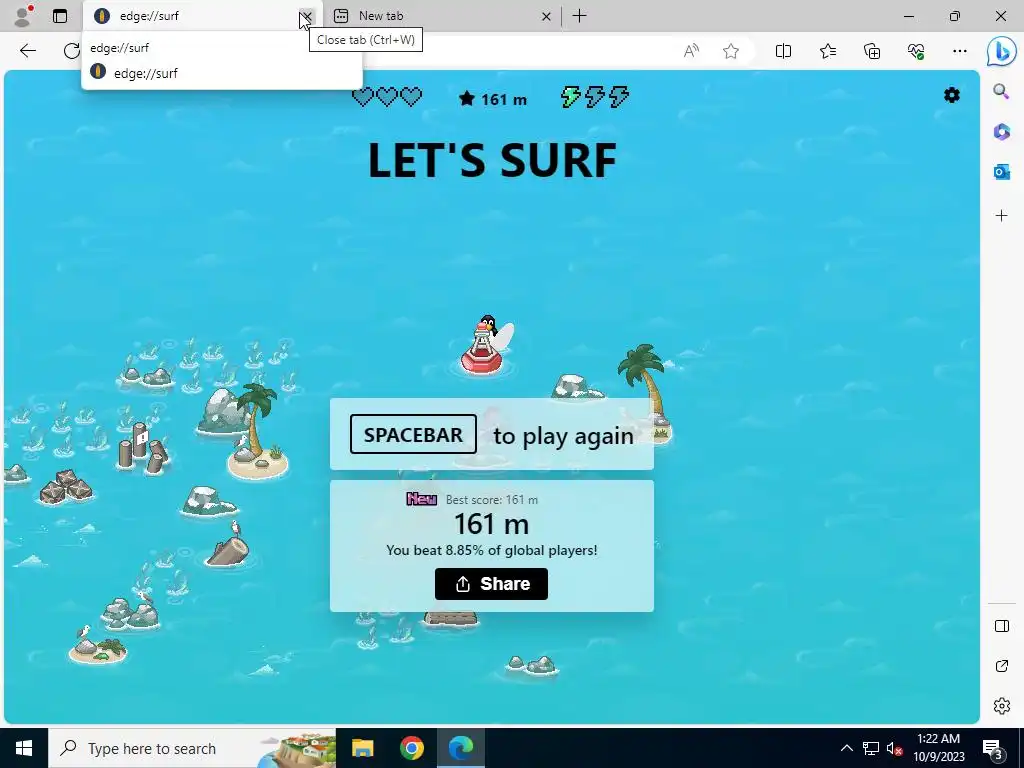Image resolution: width=1024 pixels, height=768 pixels.
Task: Toggle the split screen icon
Action: click(783, 51)
